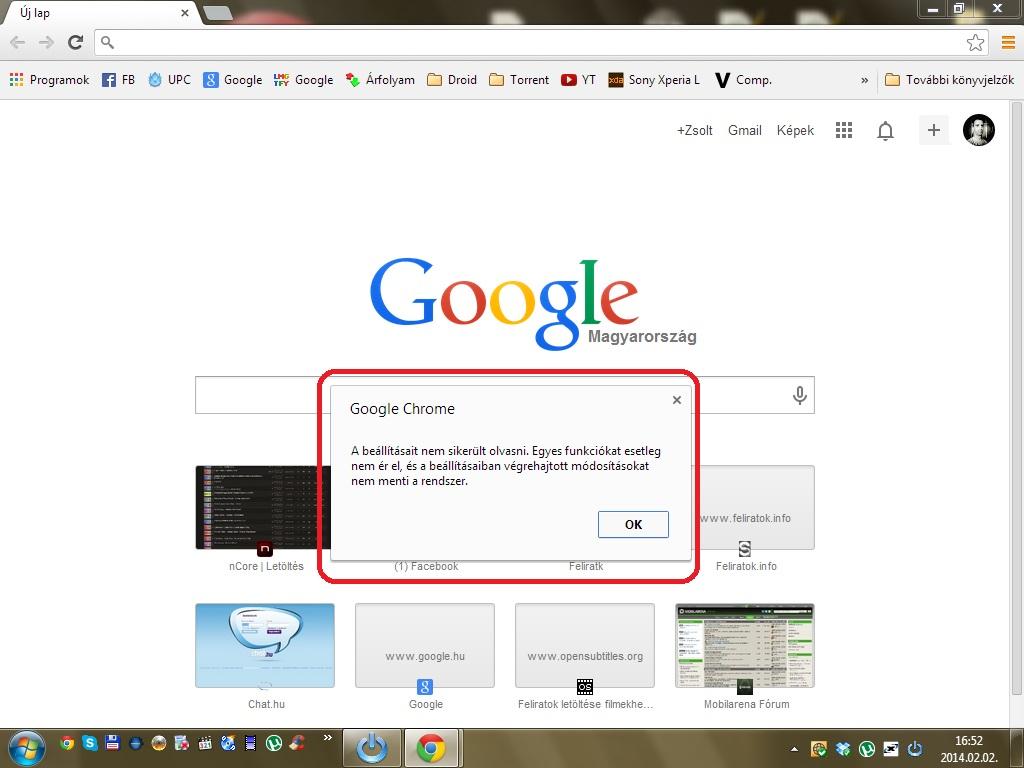
Task: Switch to the Új lap tab
Action: 98,13
